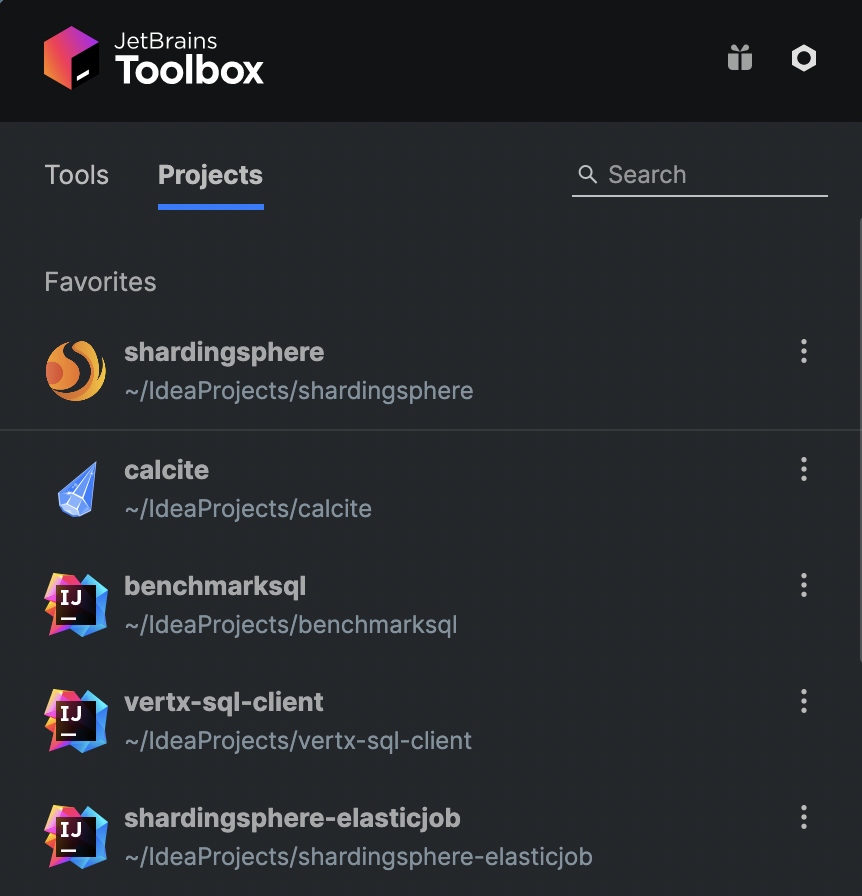Viewport: 862px width, 896px height.
Task: Click path ~/IdeaProjects/shardingsphere-elasticjob
Action: click(x=358, y=857)
